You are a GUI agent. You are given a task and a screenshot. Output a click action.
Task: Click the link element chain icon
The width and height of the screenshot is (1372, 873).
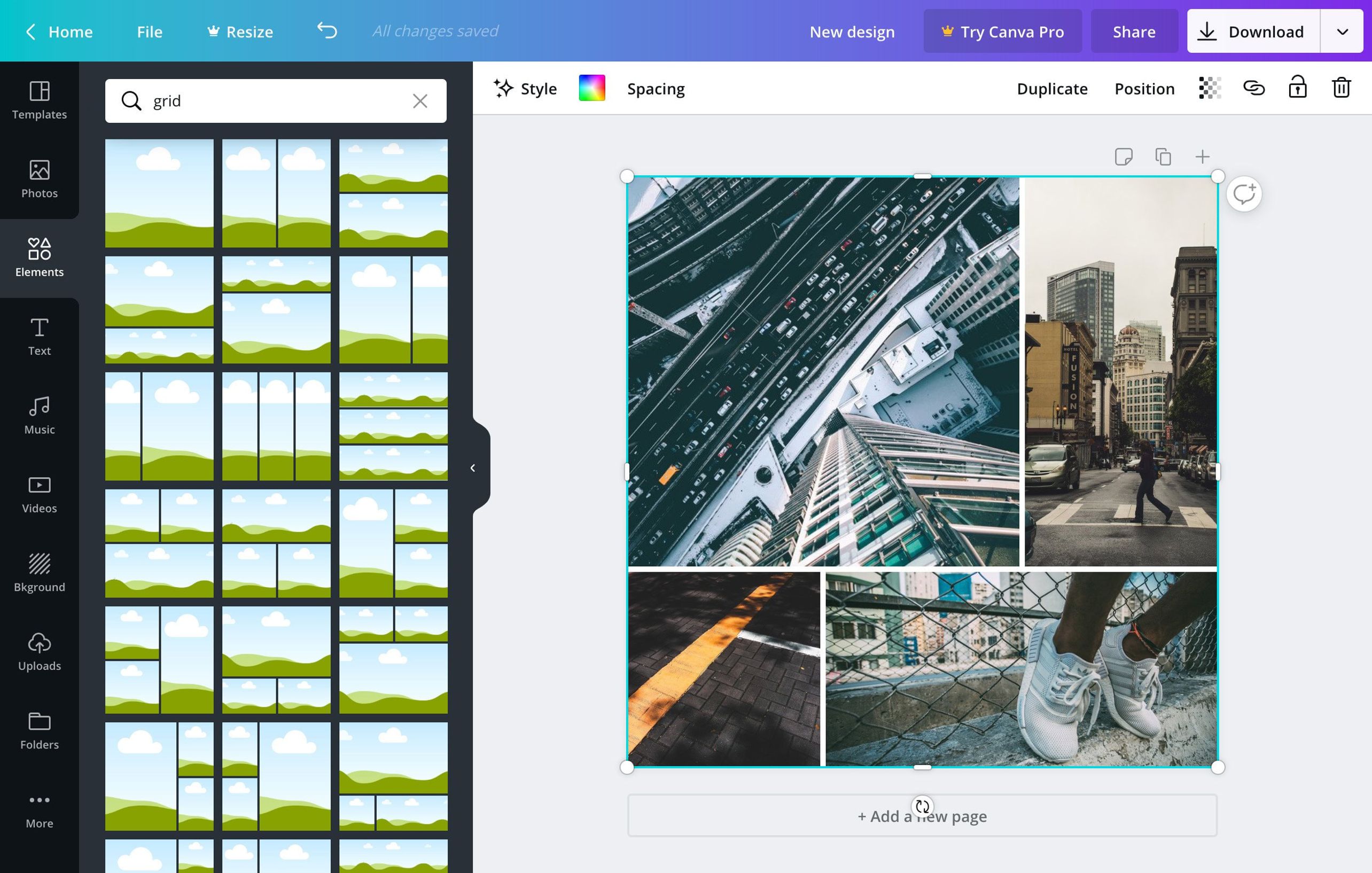coord(1254,88)
